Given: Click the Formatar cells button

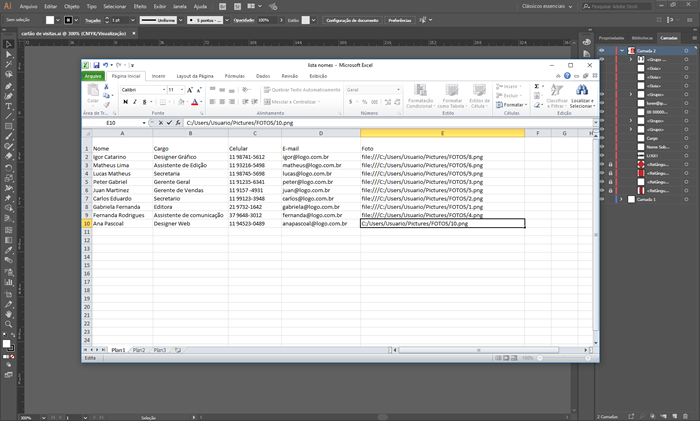Looking at the screenshot, I should coord(512,104).
